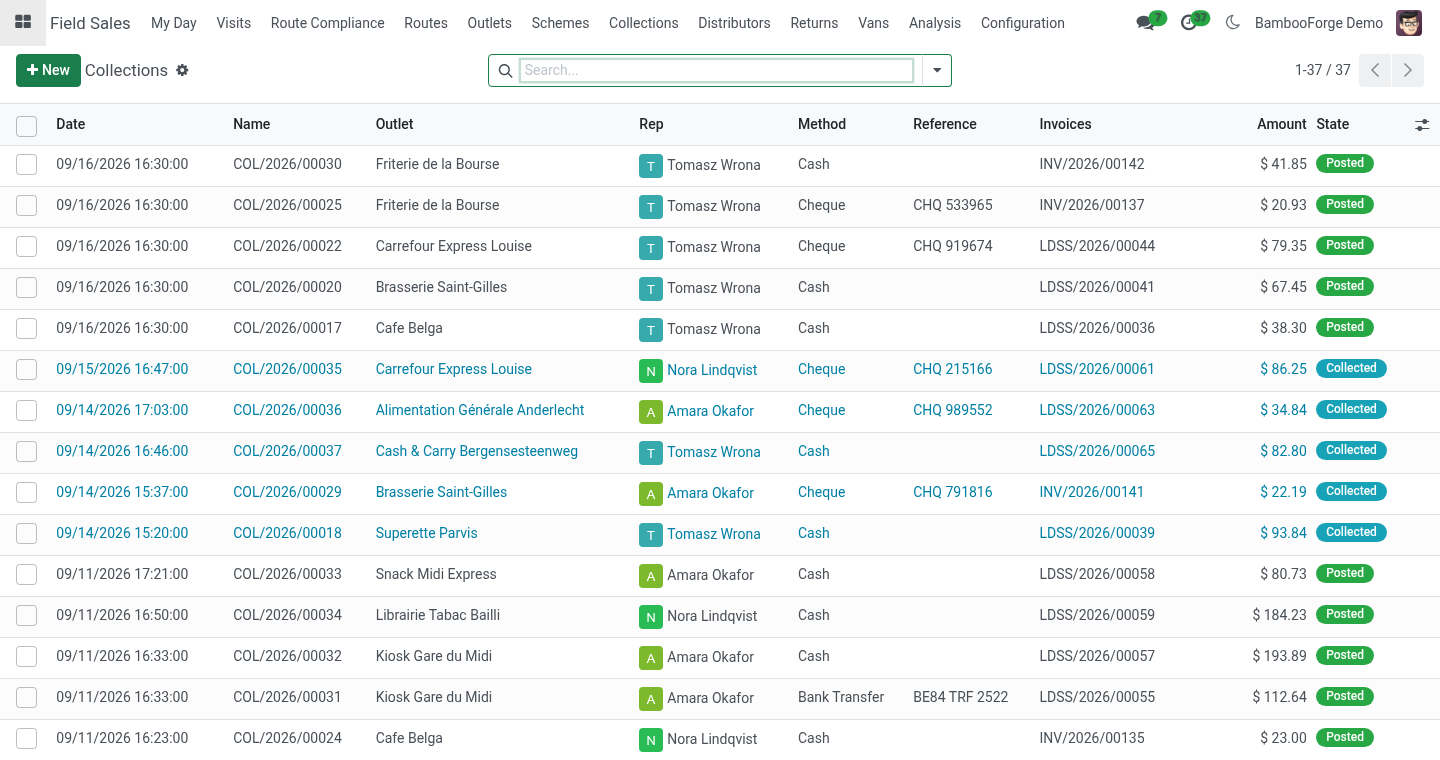
Task: Open the Distributors menu
Action: pos(734,23)
